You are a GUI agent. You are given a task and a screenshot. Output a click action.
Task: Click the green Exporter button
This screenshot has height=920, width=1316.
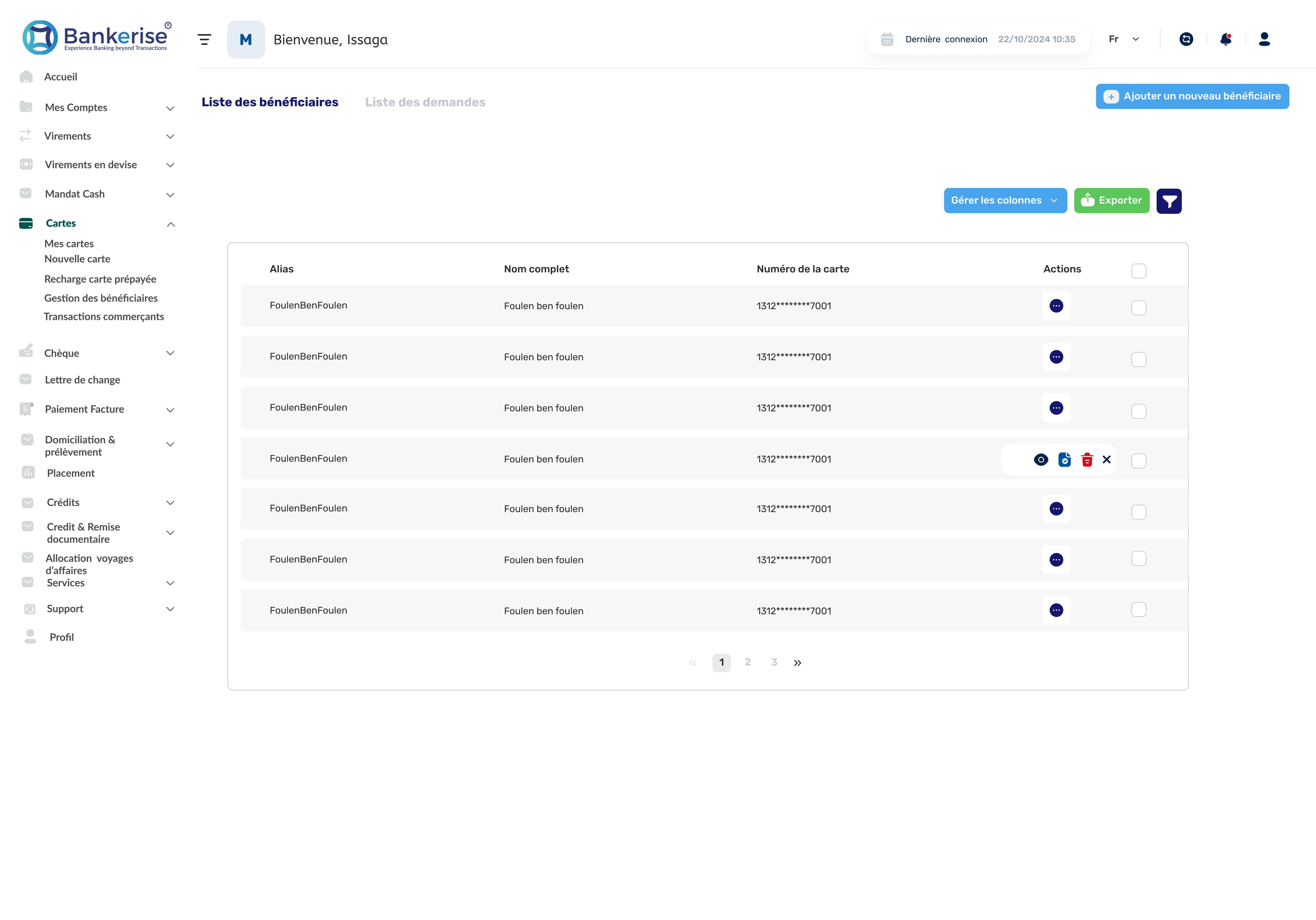point(1111,200)
